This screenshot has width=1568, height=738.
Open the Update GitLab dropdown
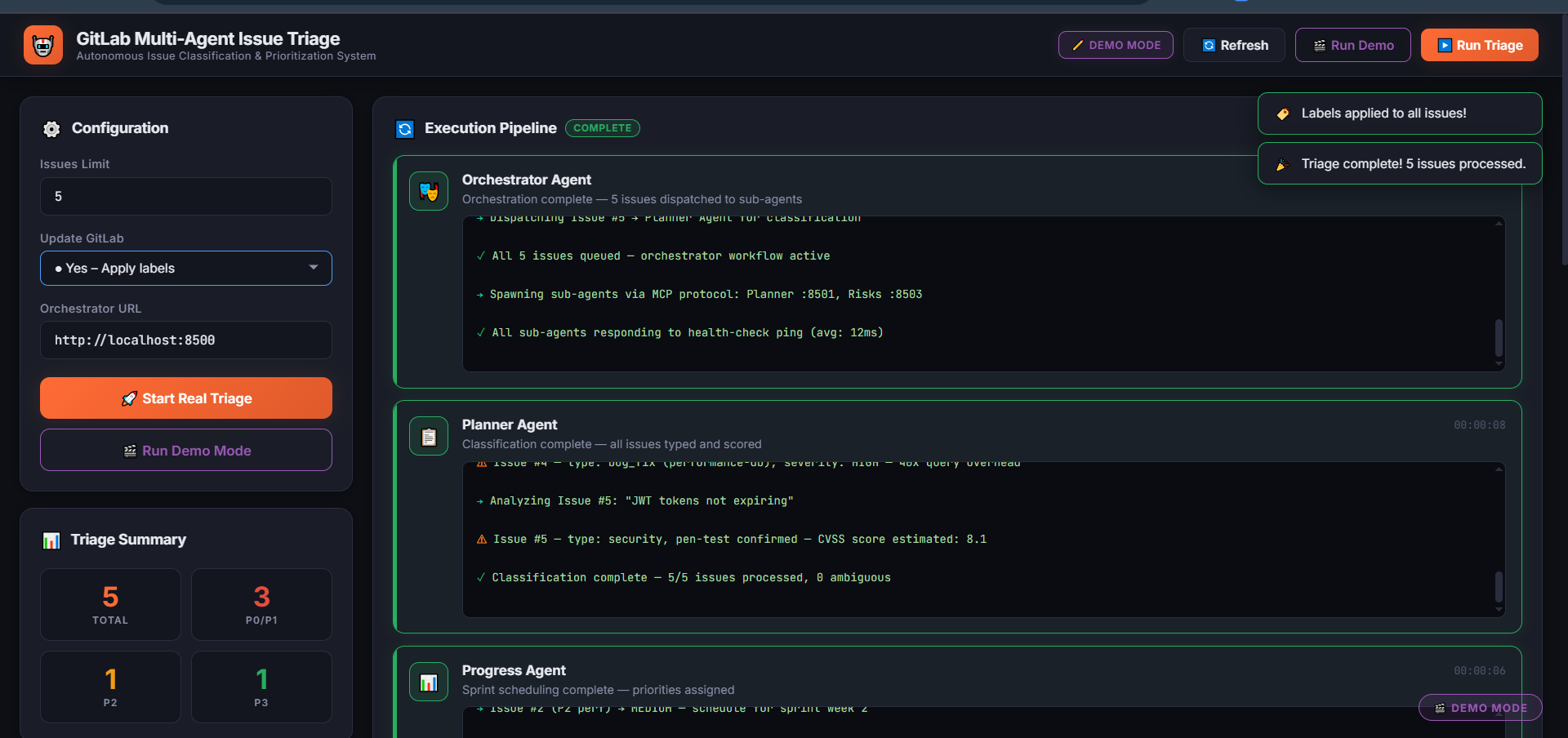click(186, 269)
